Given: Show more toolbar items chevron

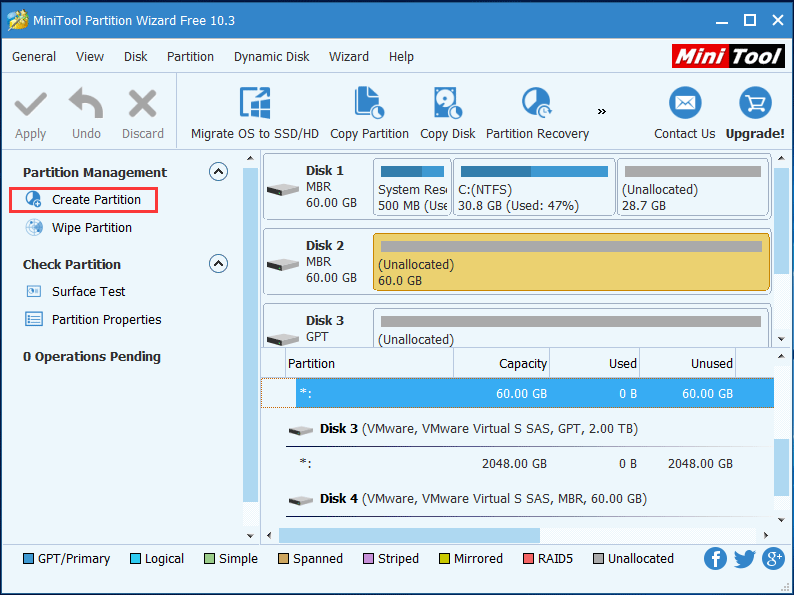Looking at the screenshot, I should (x=602, y=111).
